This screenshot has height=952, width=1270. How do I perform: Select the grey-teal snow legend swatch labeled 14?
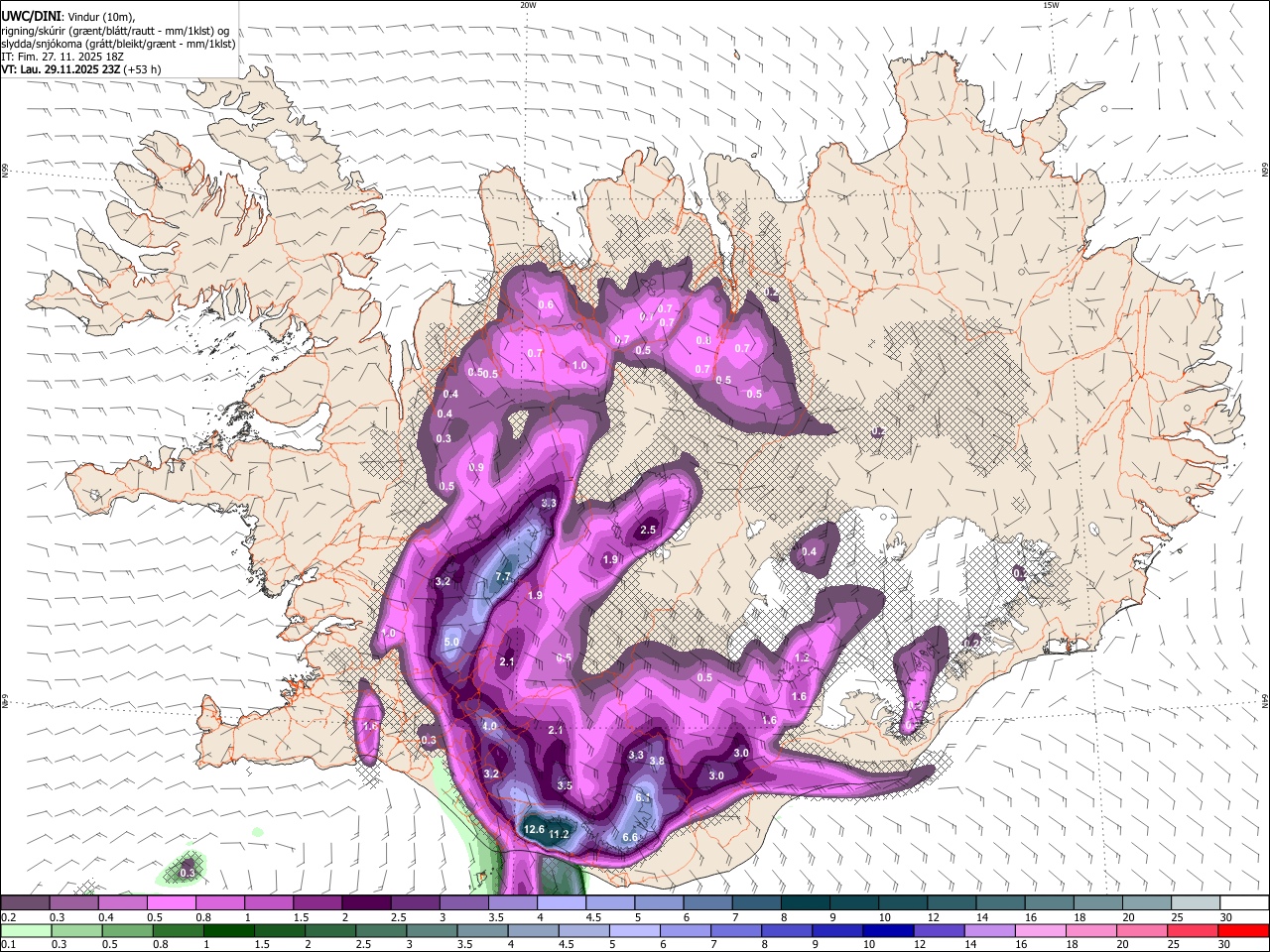(999, 902)
